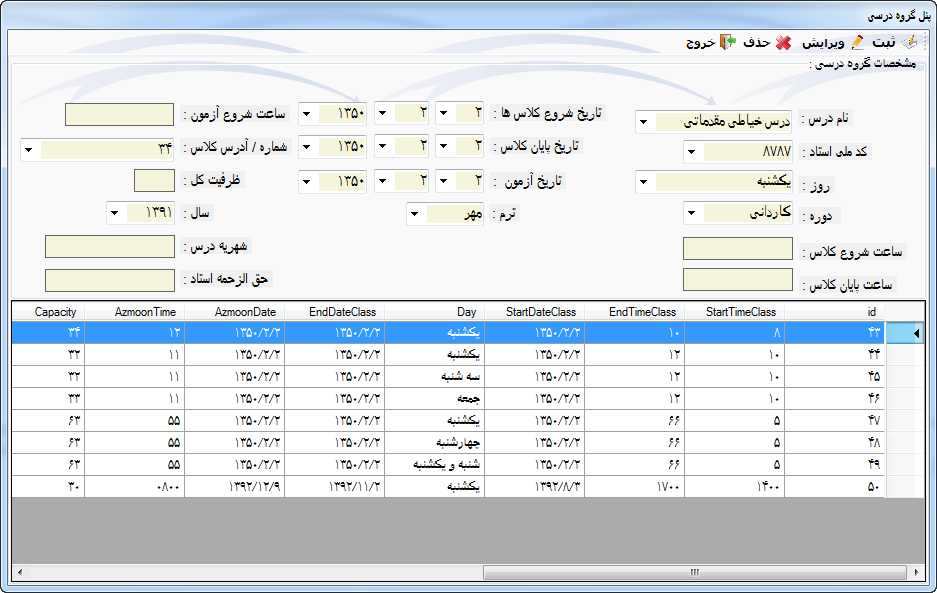This screenshot has width=937, height=593.
Task: Click the ظرفیت کل input field
Action: coord(154,181)
